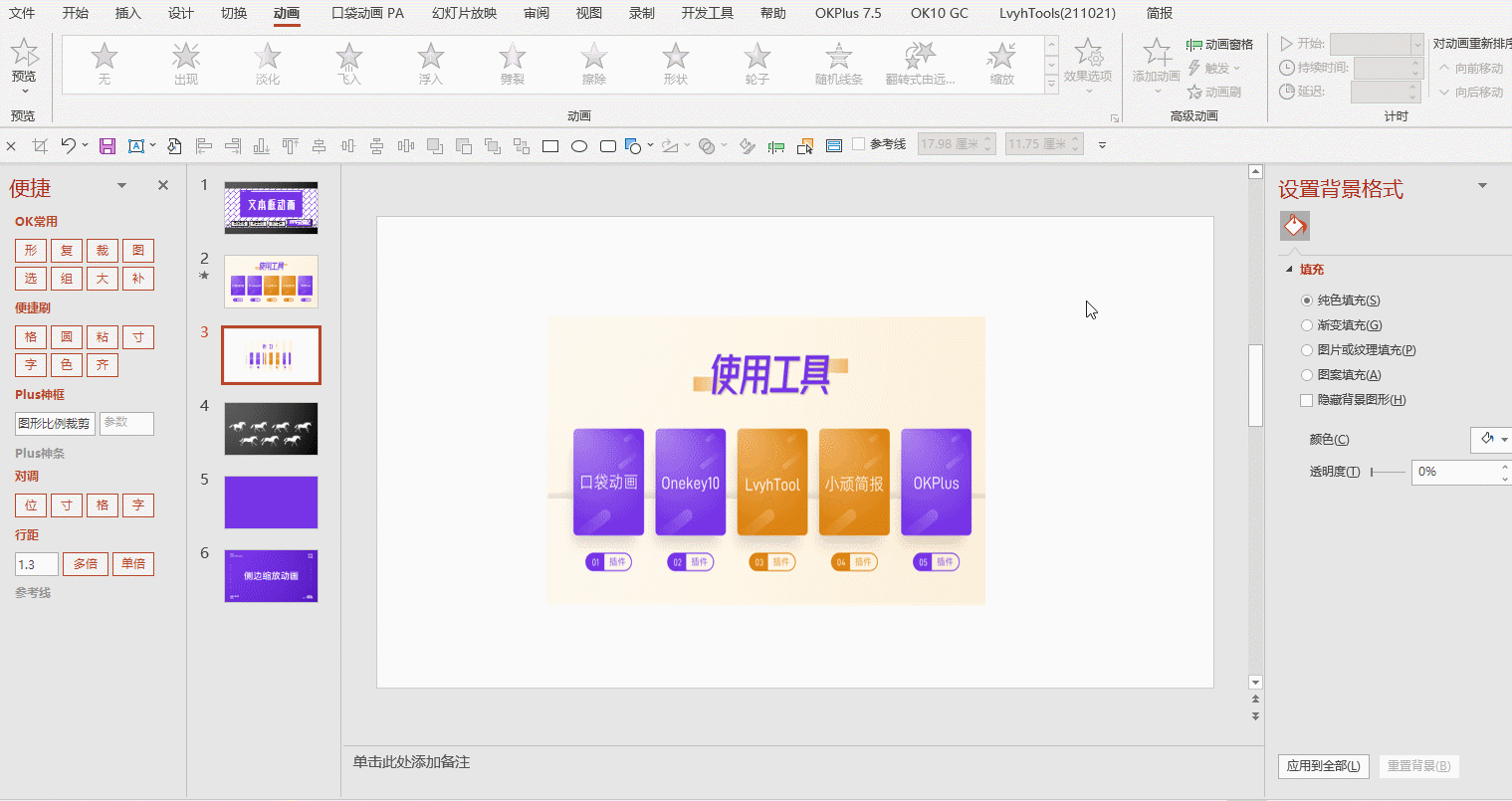Insert a text box from the quick toolbar
Viewport: 1512px width, 801px height.
click(136, 146)
